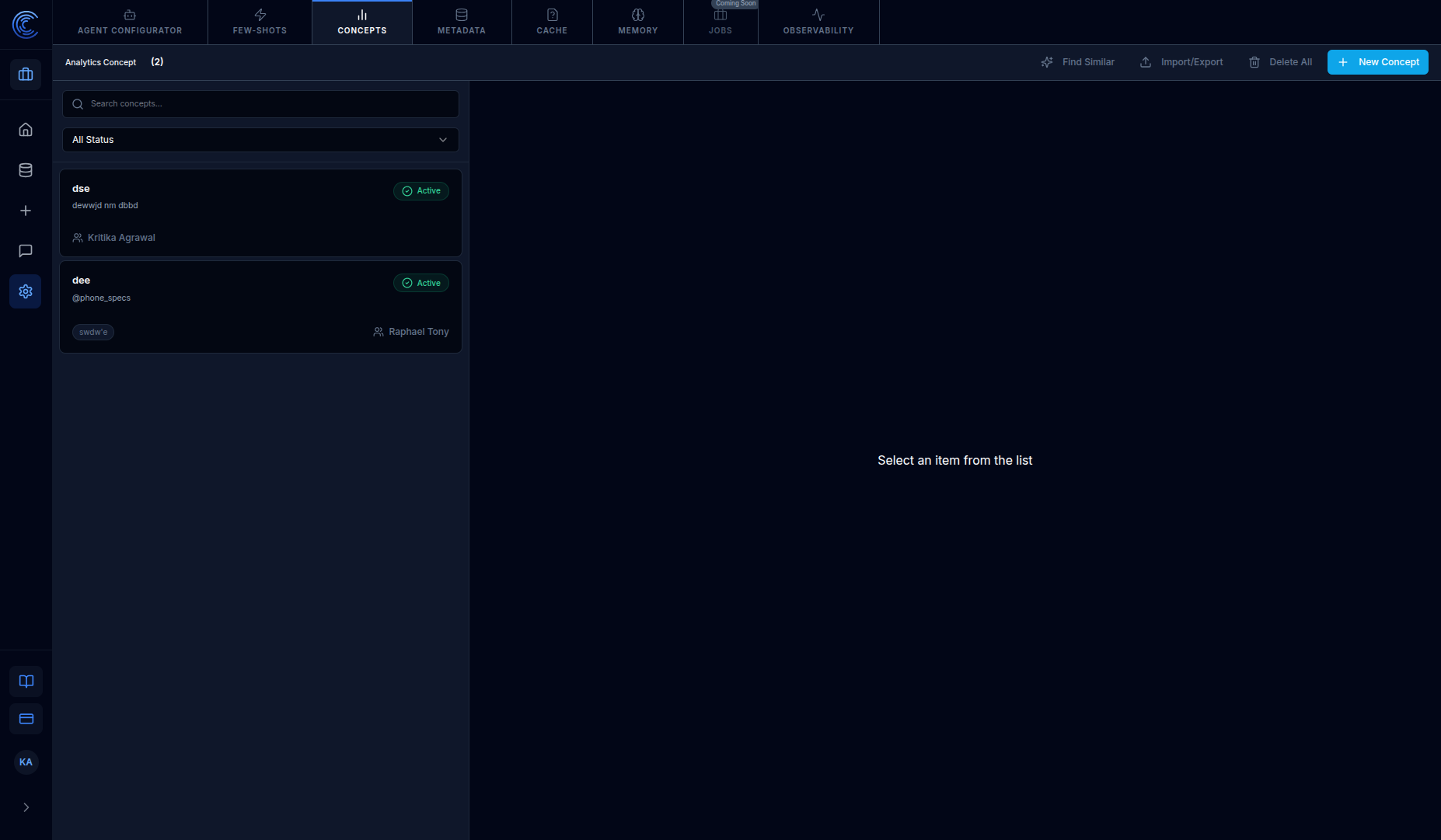Viewport: 1441px width, 840px height.
Task: Click Find Similar button
Action: (1077, 62)
